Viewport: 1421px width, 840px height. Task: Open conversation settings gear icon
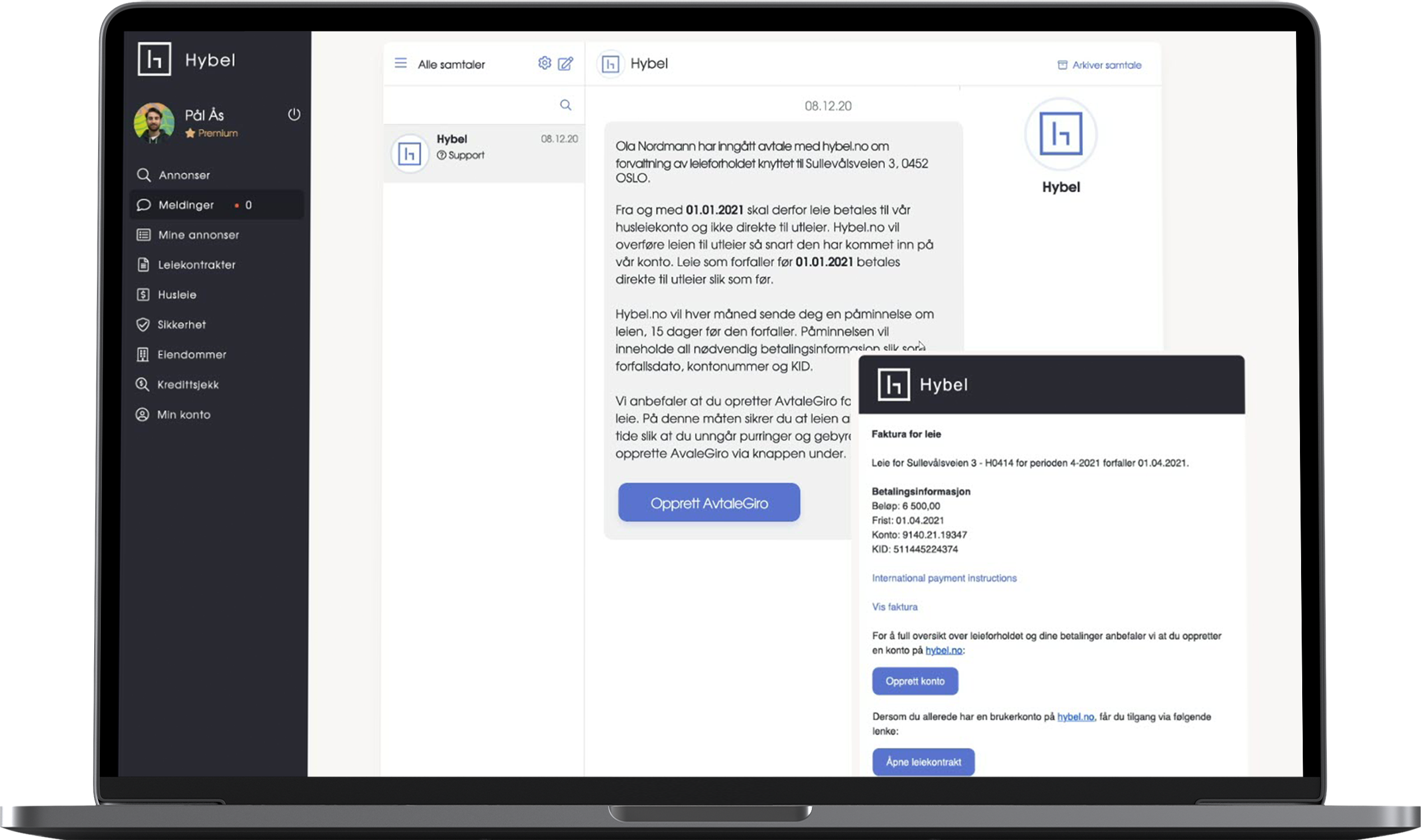[x=544, y=63]
